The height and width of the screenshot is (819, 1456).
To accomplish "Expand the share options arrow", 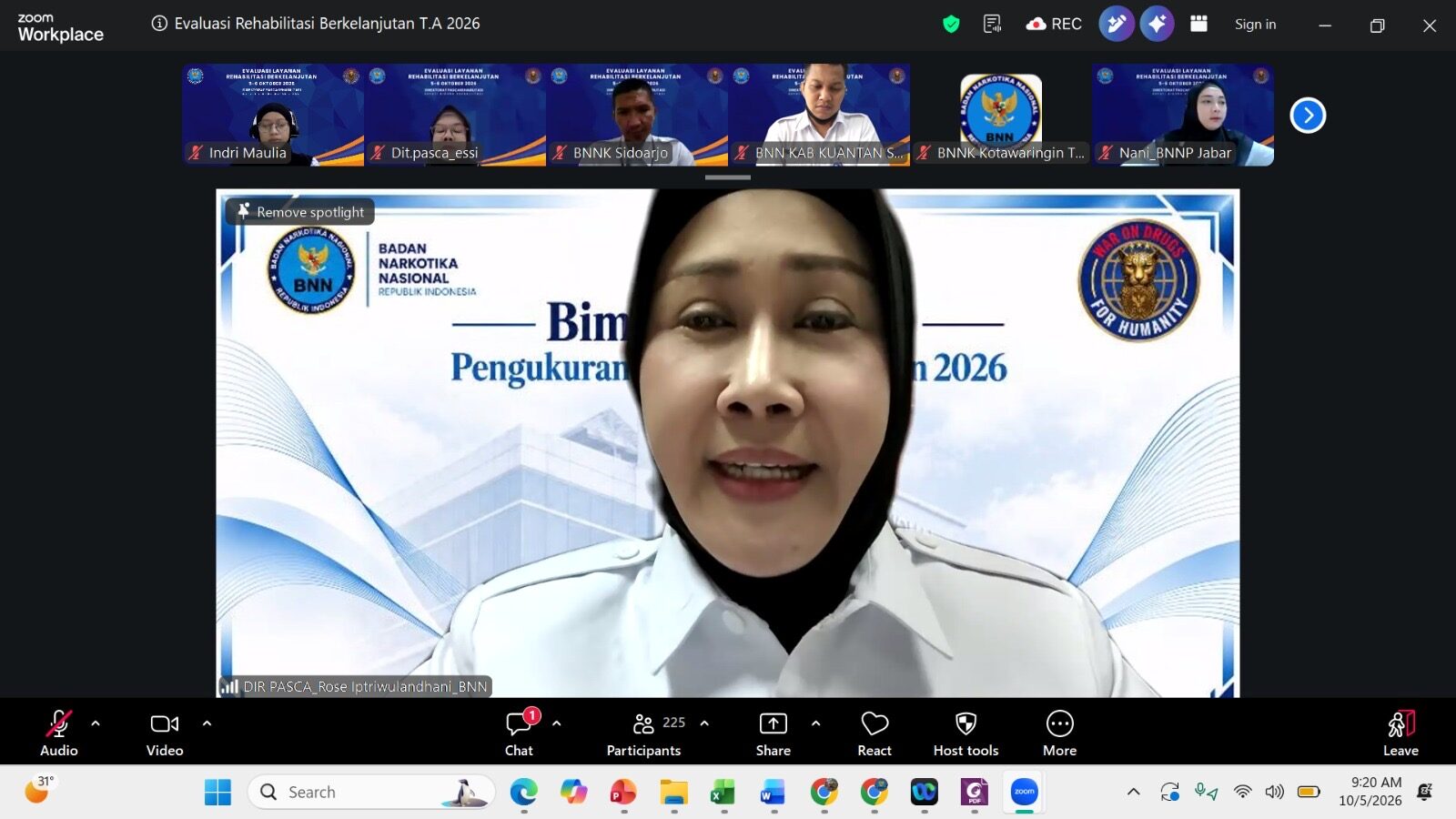I will pos(815,723).
